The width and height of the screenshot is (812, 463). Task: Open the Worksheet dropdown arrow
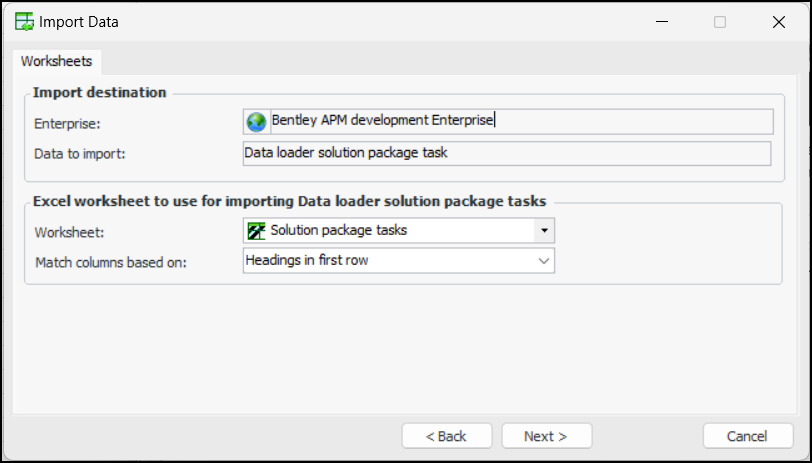[544, 230]
